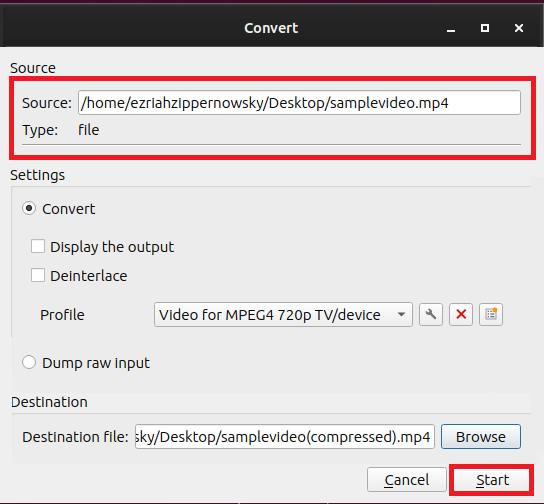Viewport: 544px width, 504px height.
Task: Click the 'Destination file:' label
Action: [75, 437]
